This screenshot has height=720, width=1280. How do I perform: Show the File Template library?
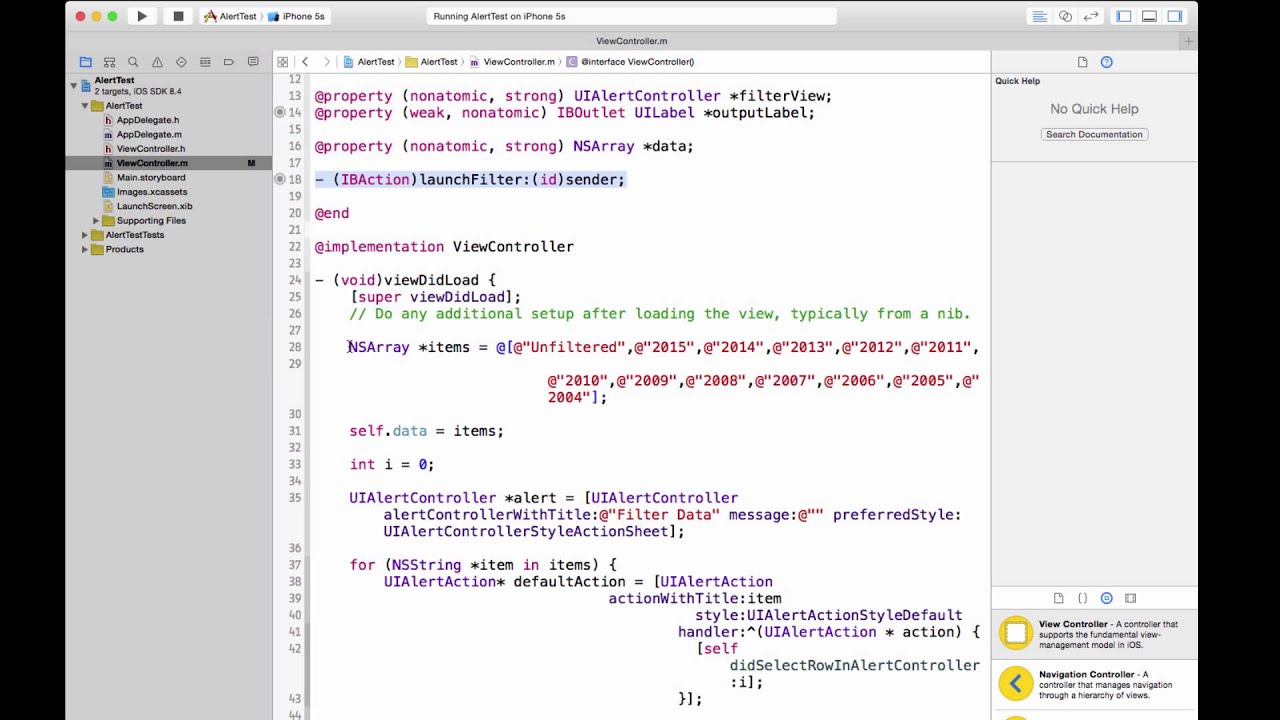tap(1058, 598)
